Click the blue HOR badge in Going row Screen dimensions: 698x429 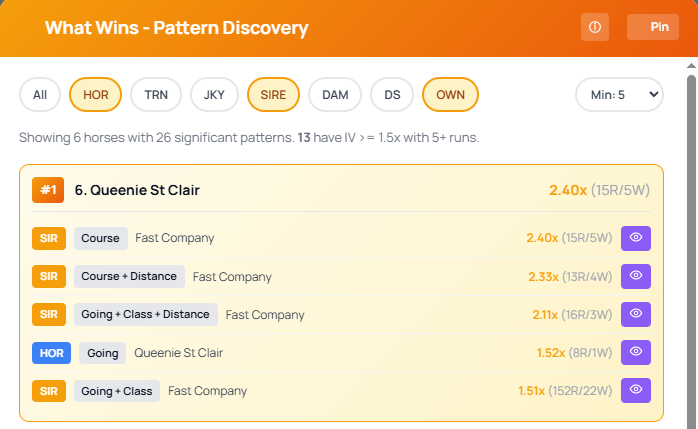[51, 353]
